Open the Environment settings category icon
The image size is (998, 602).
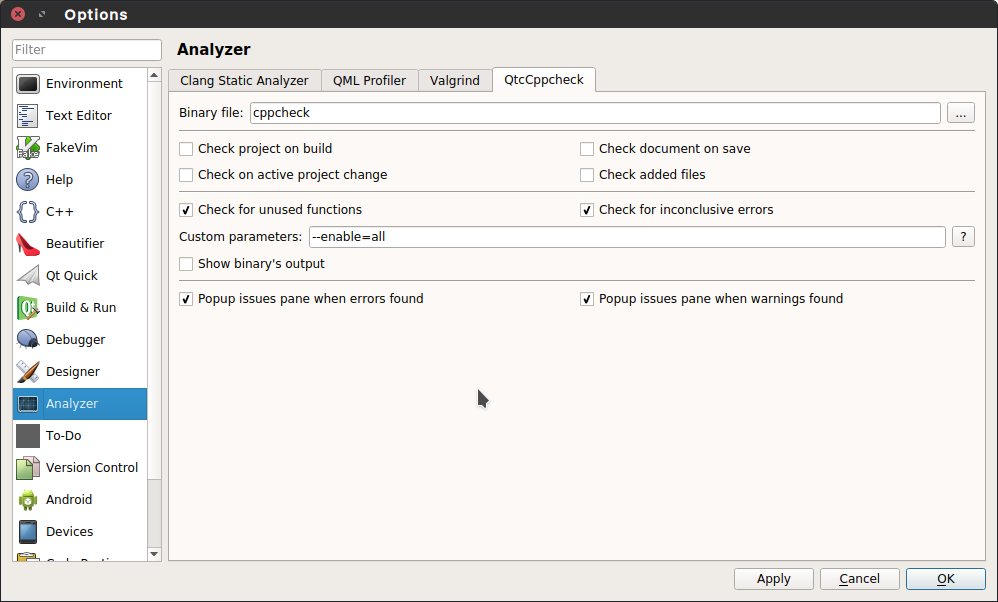click(28, 83)
